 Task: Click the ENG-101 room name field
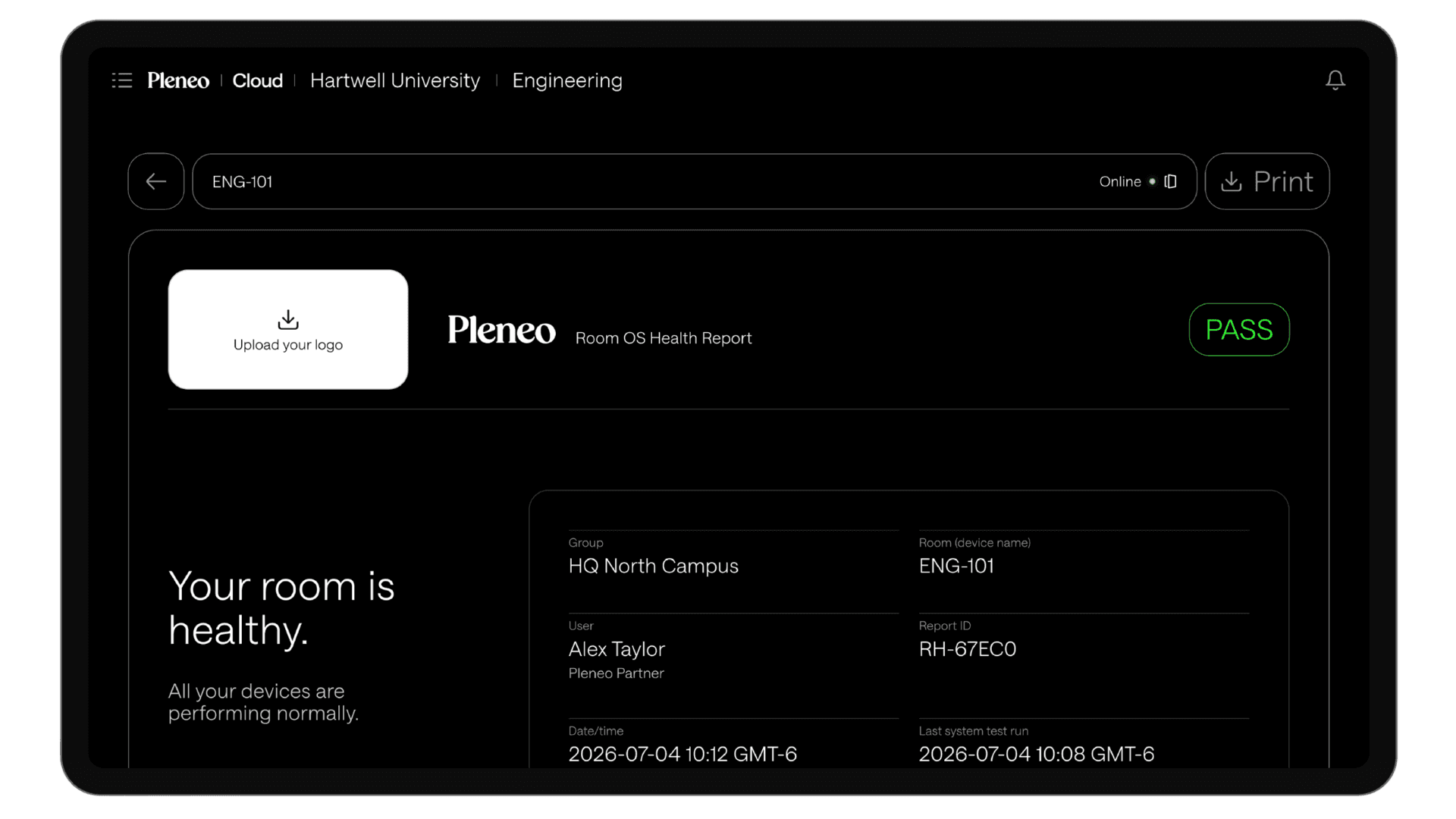(695, 181)
